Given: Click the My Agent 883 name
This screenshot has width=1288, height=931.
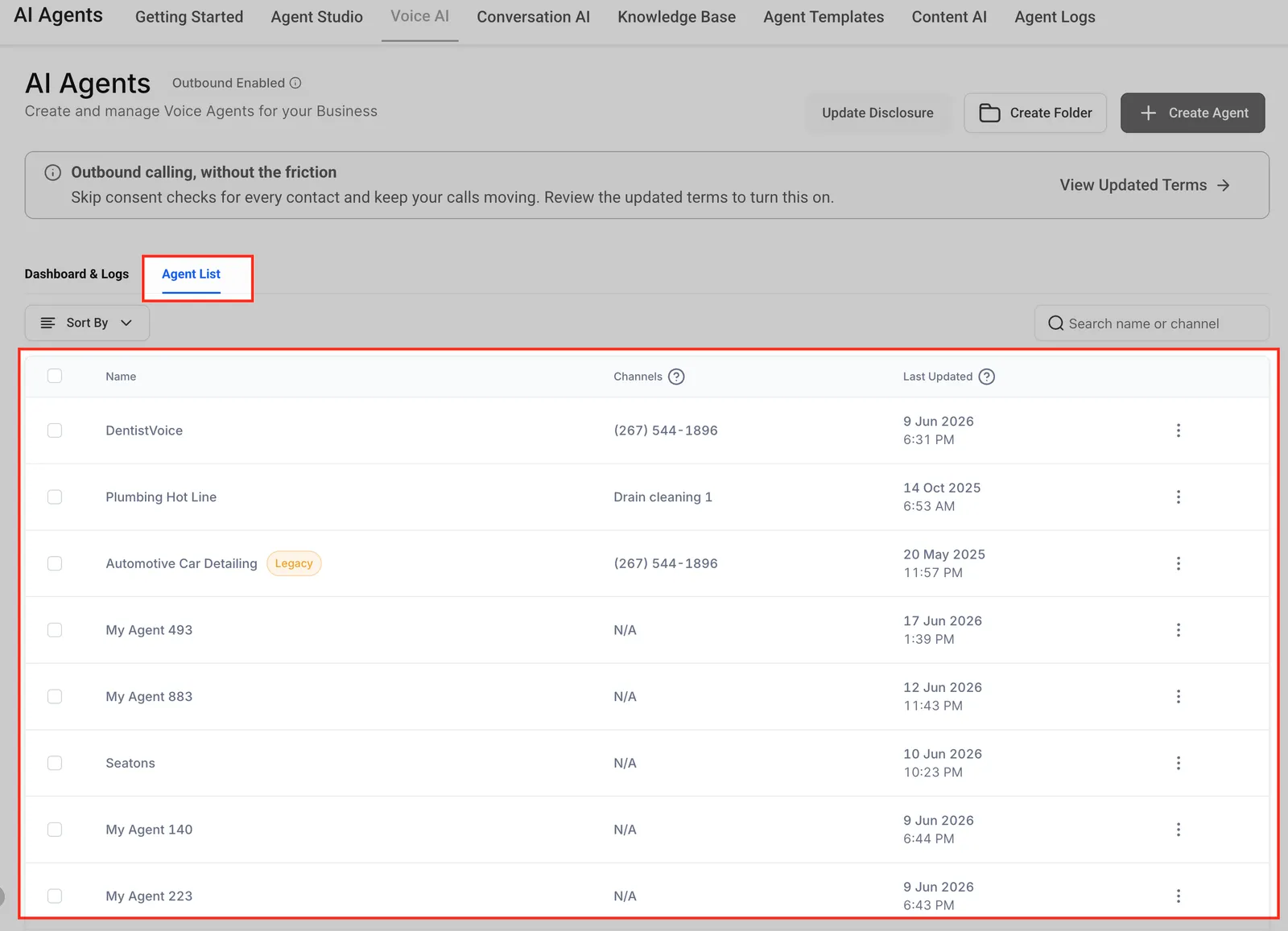Looking at the screenshot, I should (x=149, y=697).
